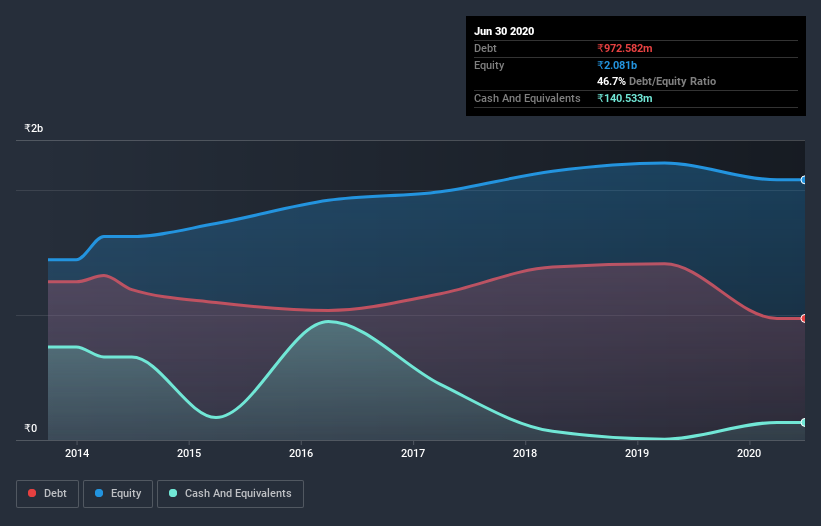Image resolution: width=821 pixels, height=526 pixels.
Task: Click the Debt label in tooltip
Action: pos(485,48)
